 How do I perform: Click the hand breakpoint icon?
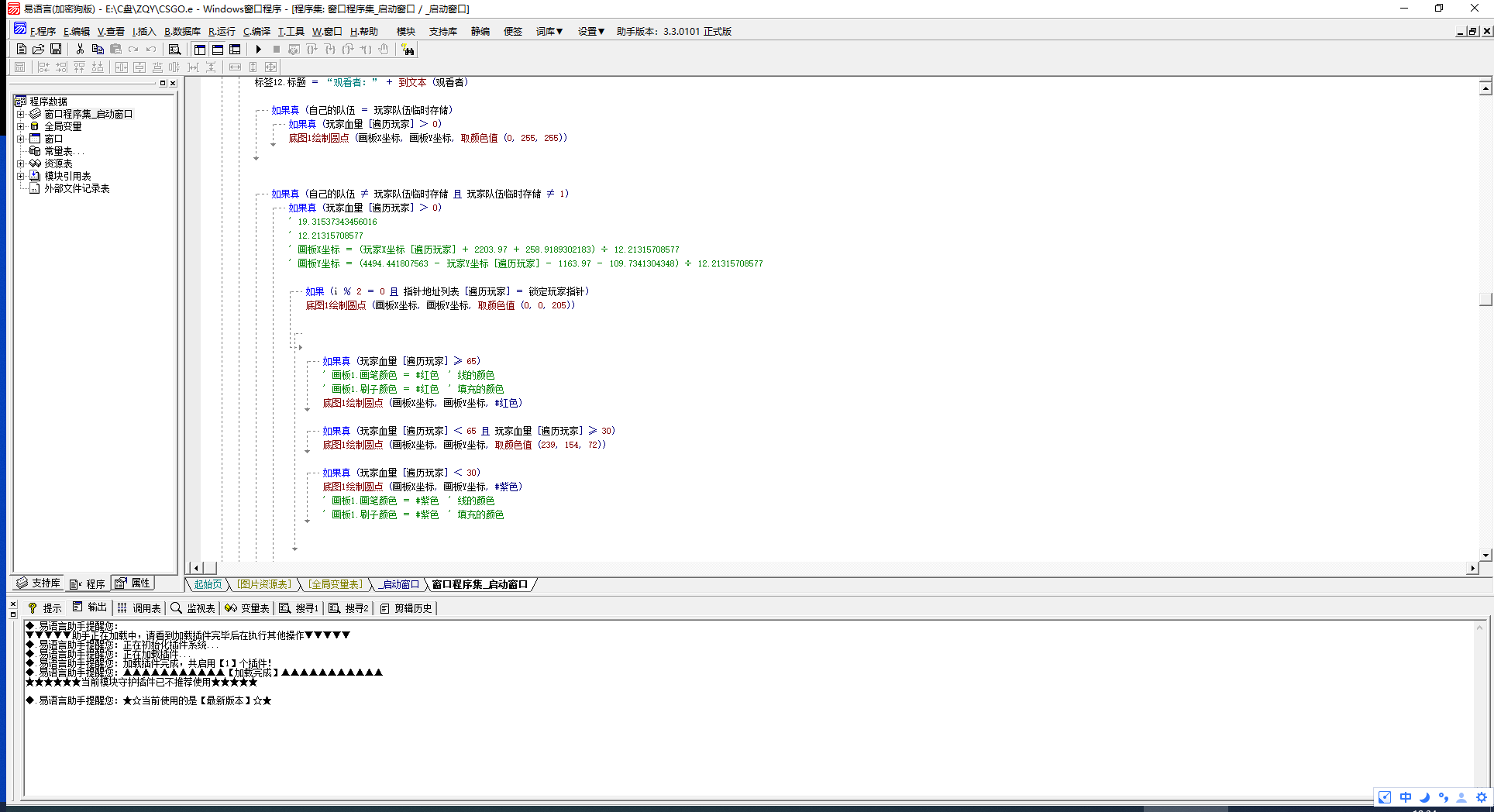[x=384, y=49]
